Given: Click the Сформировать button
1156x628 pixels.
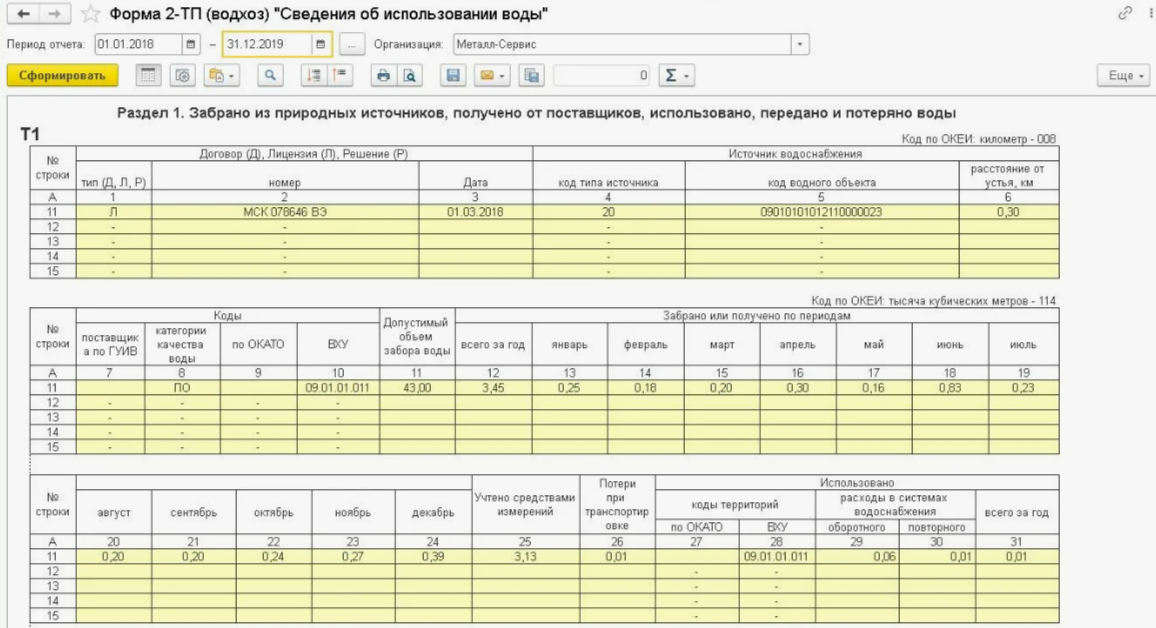Looking at the screenshot, I should tap(62, 75).
